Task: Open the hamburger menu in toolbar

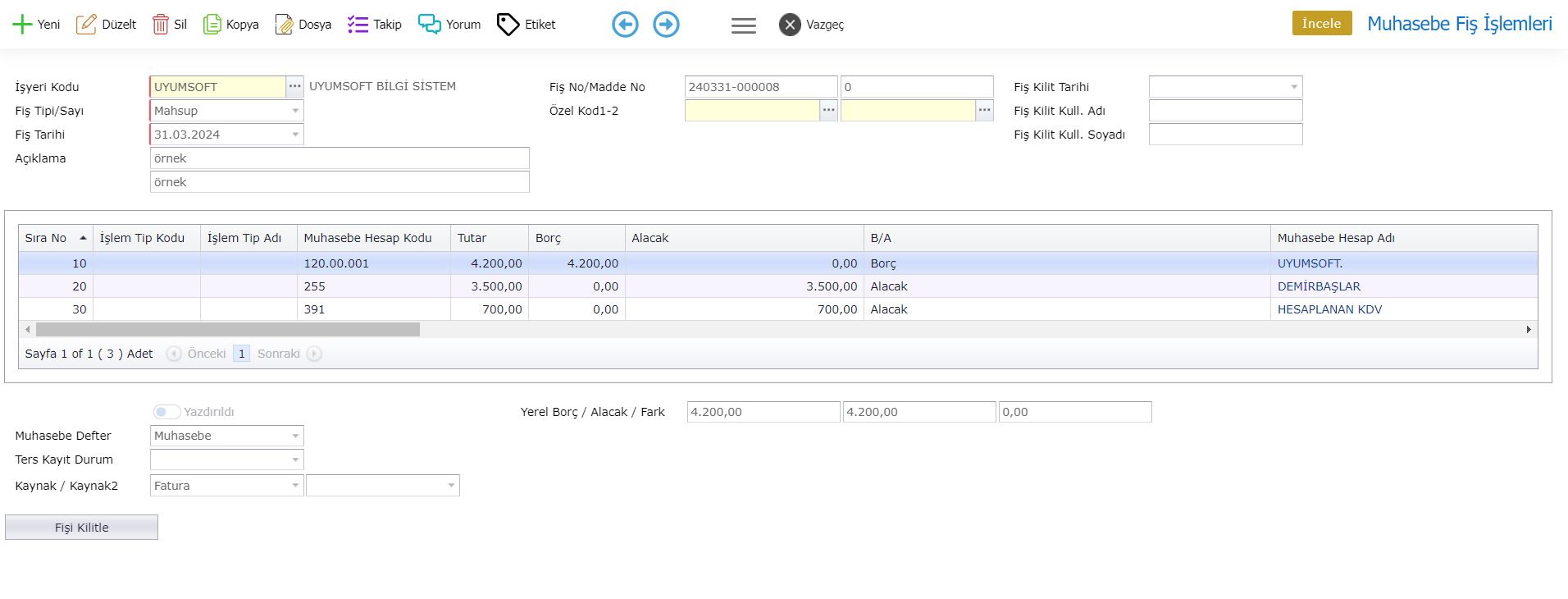Action: [x=743, y=25]
